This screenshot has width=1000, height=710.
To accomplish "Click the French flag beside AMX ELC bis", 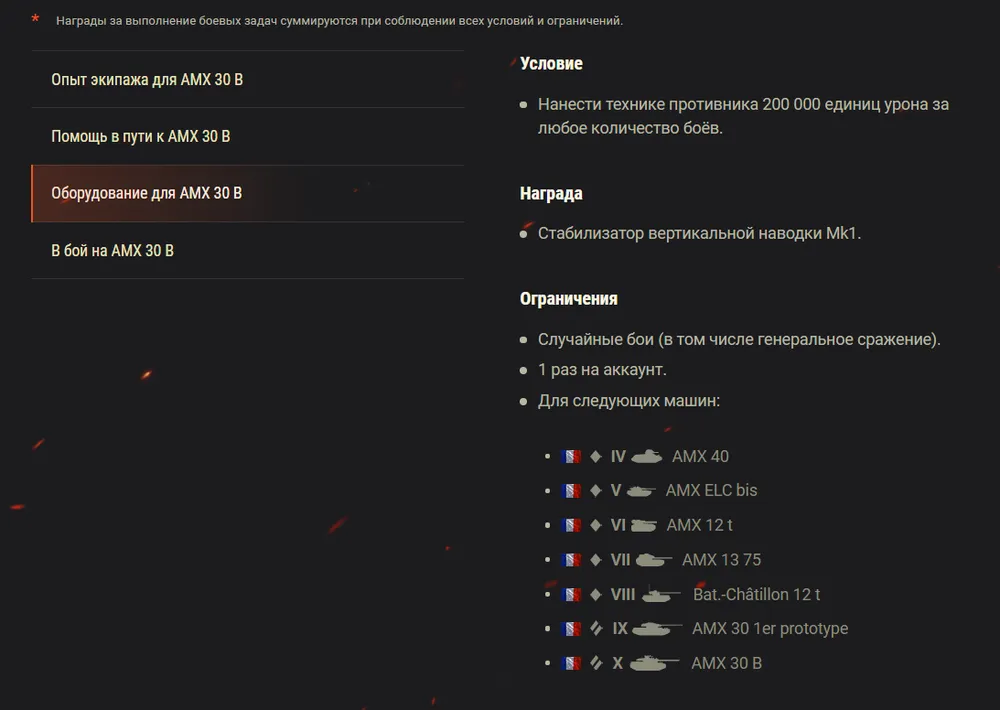I will click(x=571, y=491).
